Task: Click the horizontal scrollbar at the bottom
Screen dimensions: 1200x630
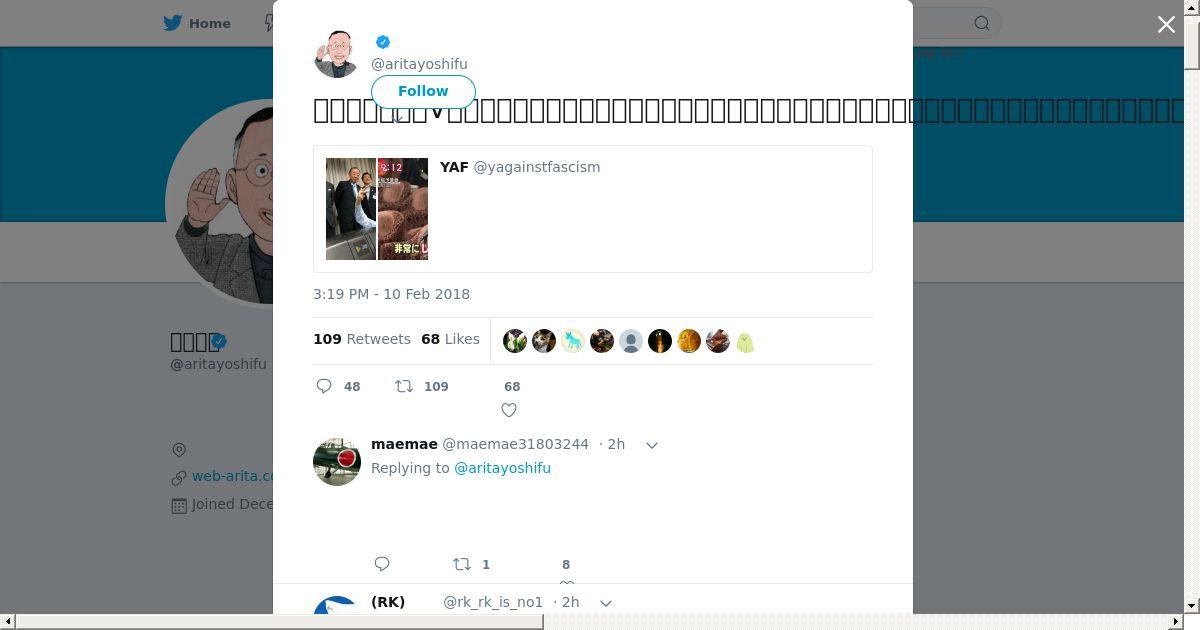Action: 280,622
